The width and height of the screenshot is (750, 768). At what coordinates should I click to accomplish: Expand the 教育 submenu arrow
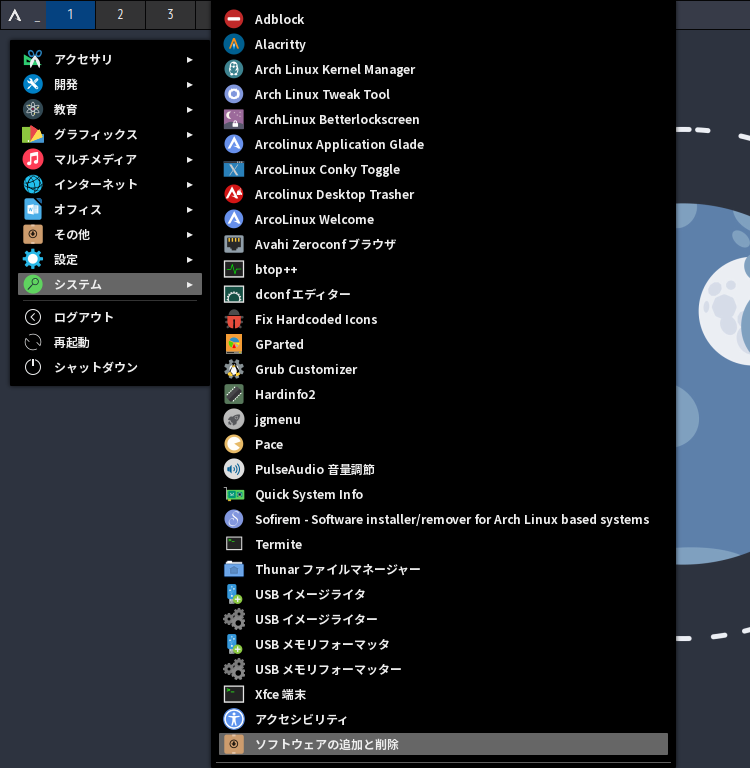pos(190,109)
